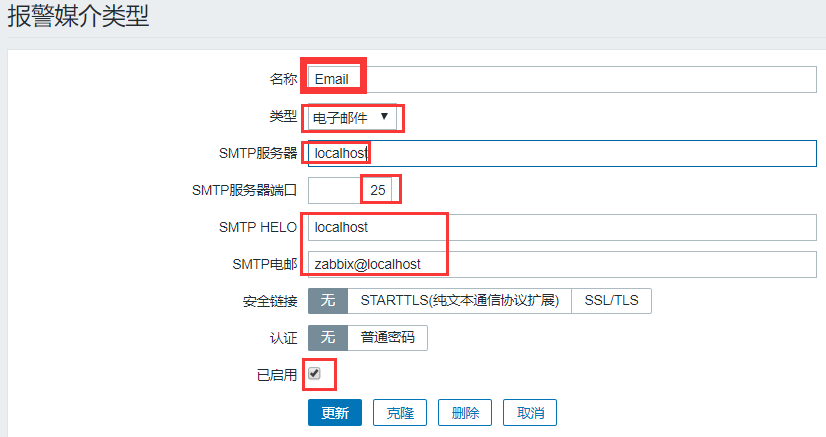Toggle the 已启用 checkbox
This screenshot has height=437, width=826.
(314, 373)
